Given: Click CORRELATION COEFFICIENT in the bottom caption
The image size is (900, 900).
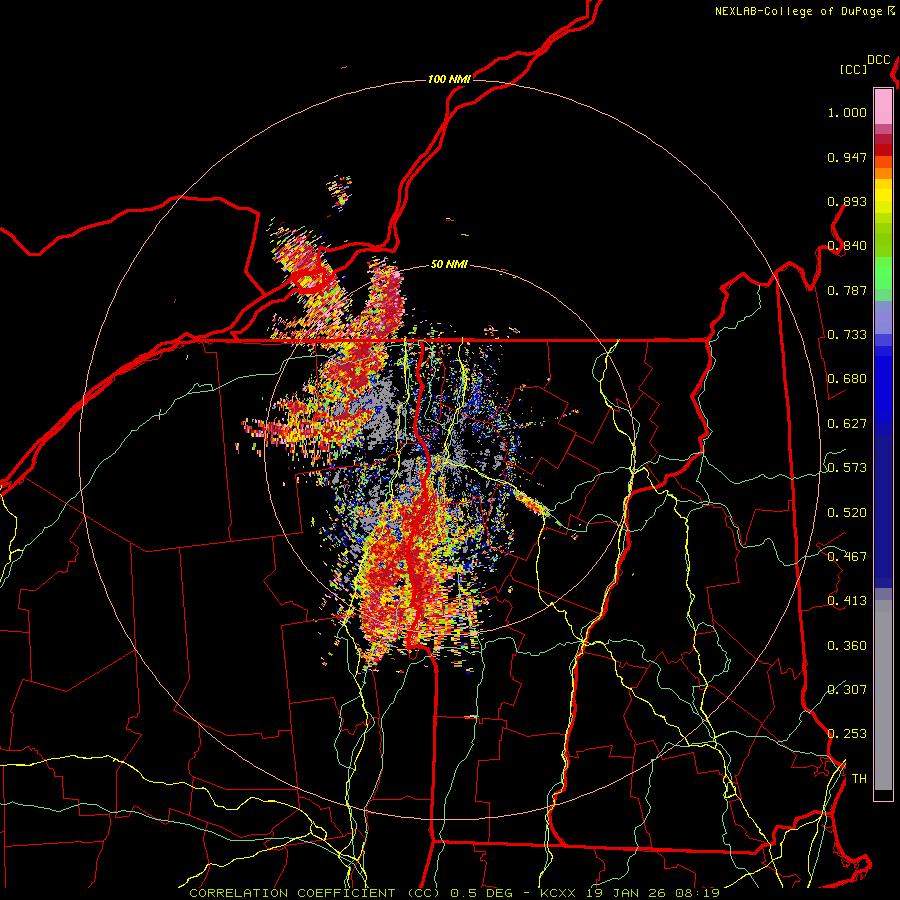Looking at the screenshot, I should click(292, 893).
